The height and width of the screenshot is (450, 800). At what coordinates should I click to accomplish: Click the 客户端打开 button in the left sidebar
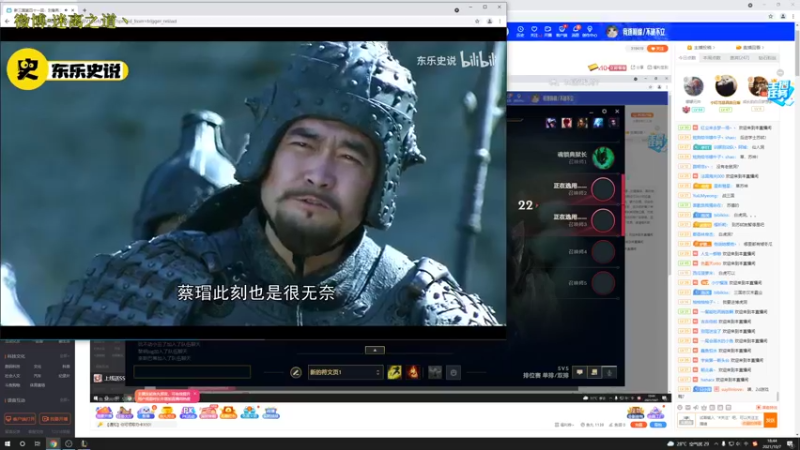(x=20, y=419)
